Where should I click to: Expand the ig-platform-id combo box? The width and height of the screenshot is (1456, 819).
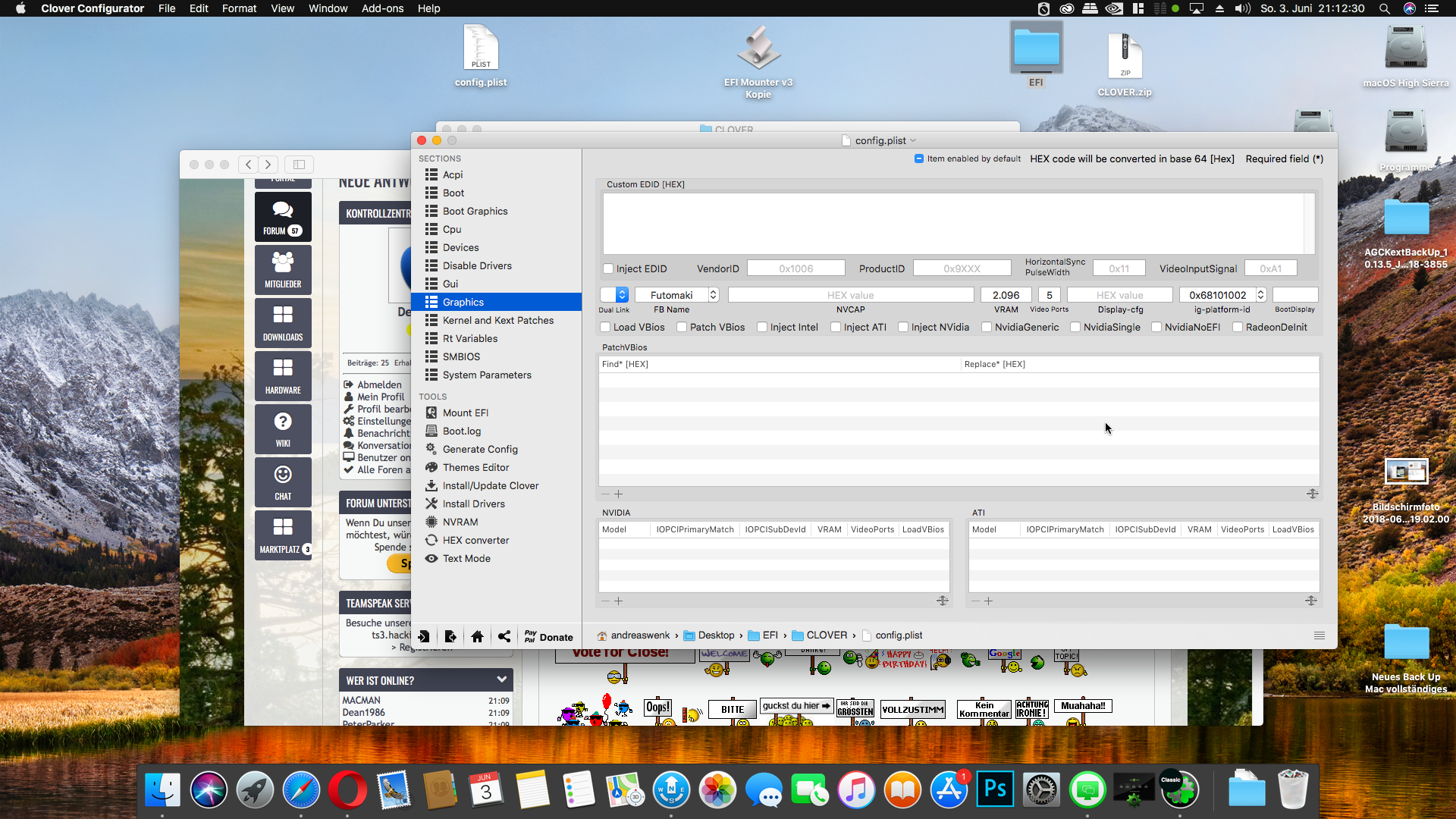(x=1260, y=295)
